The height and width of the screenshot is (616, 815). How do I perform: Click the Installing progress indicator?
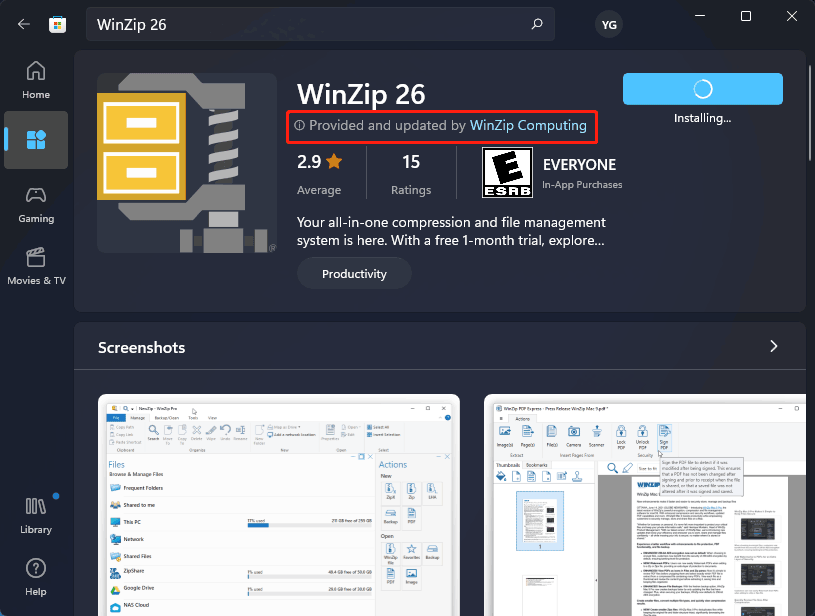702,88
